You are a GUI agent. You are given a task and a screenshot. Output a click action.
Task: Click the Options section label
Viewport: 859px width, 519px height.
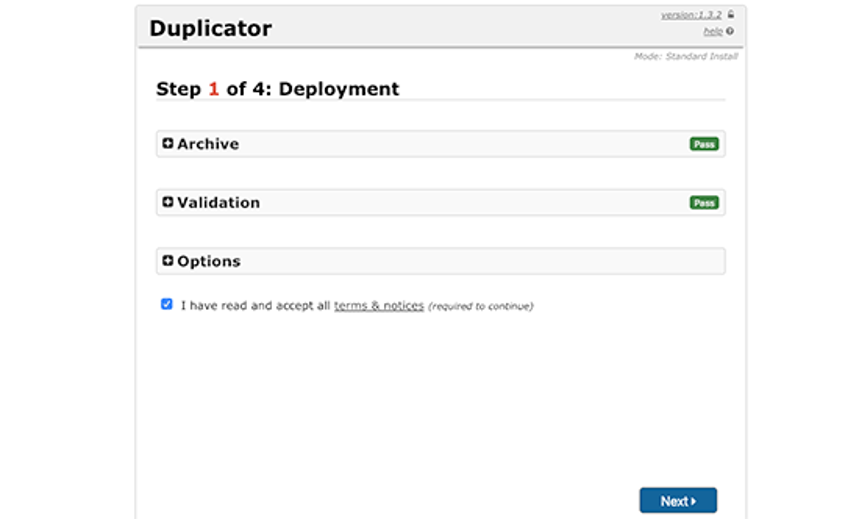(209, 261)
